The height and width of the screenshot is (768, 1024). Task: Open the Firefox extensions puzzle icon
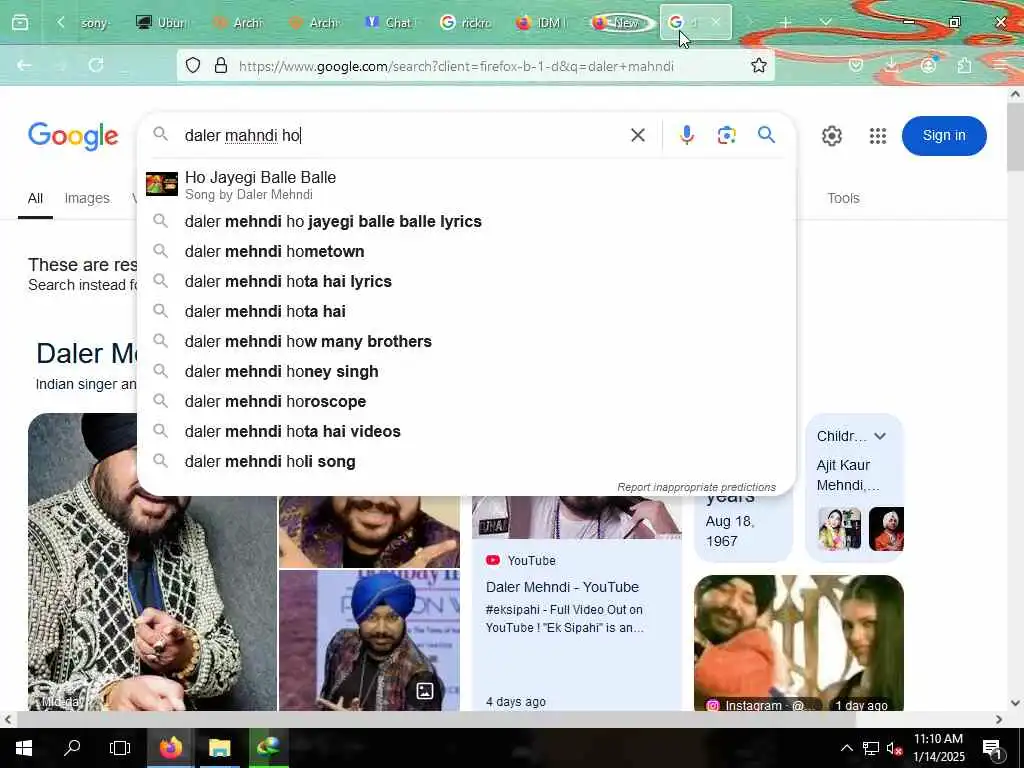[965, 65]
